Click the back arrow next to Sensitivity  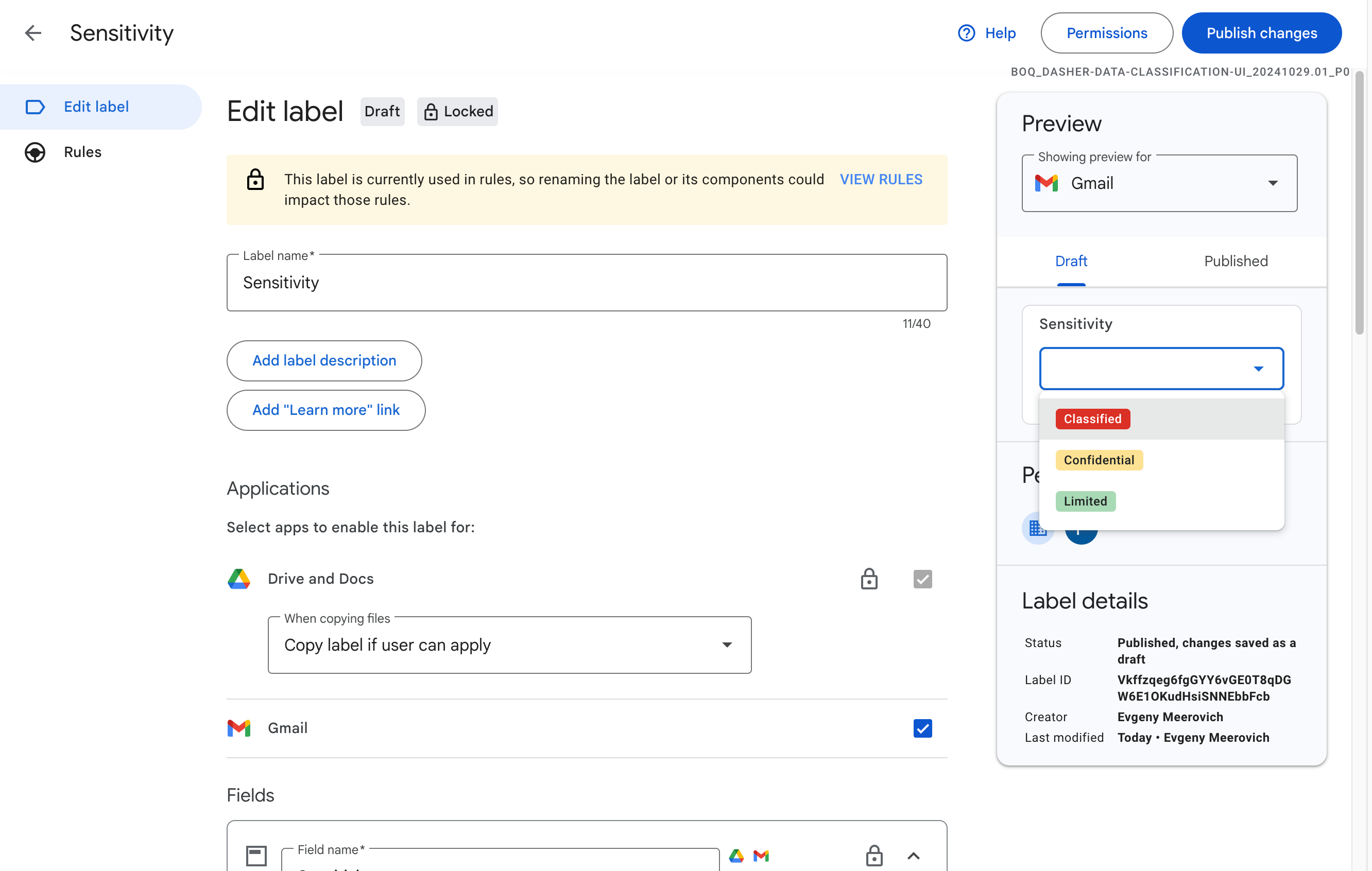click(x=33, y=32)
